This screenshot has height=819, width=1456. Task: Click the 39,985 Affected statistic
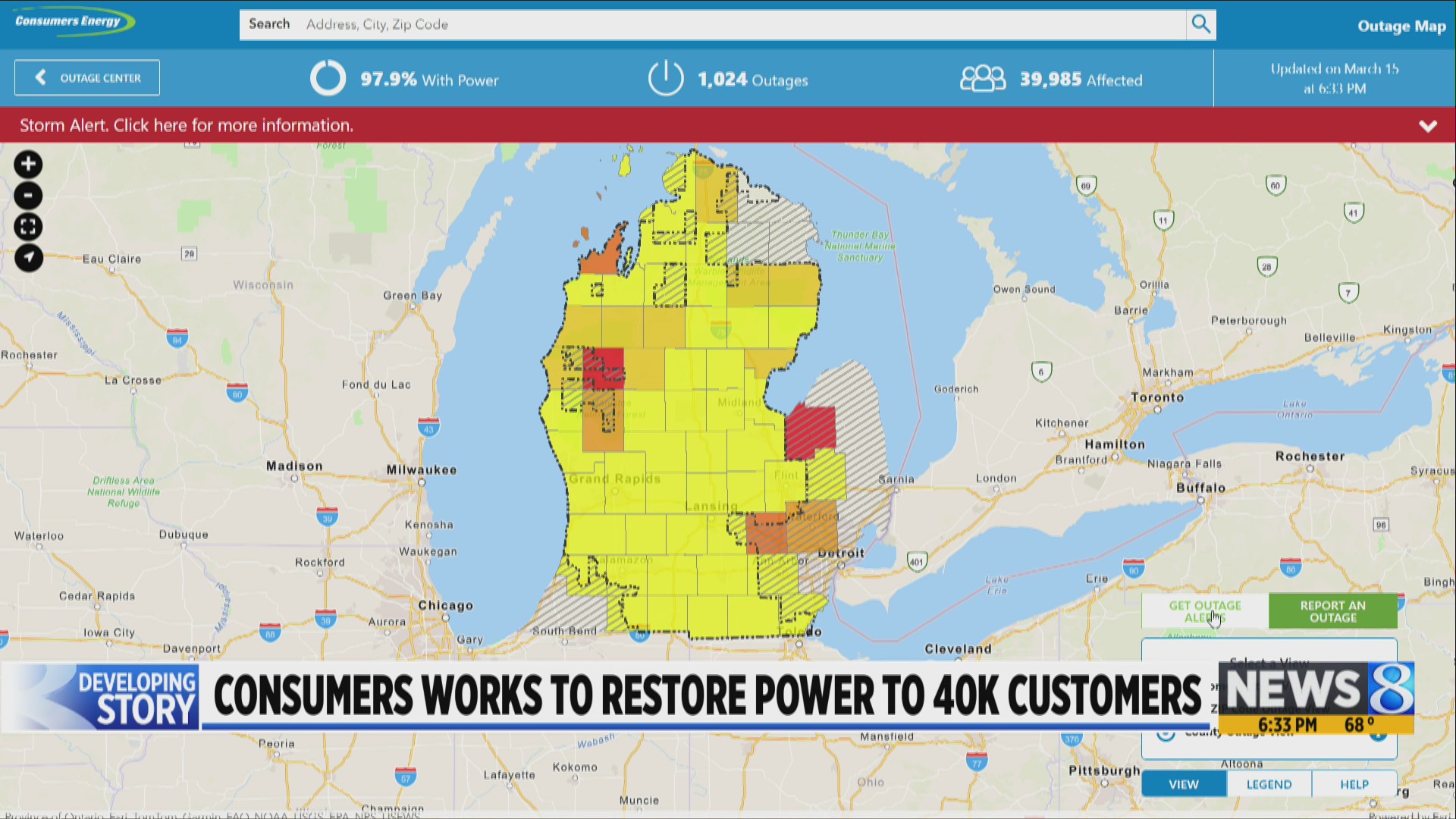pos(1081,80)
